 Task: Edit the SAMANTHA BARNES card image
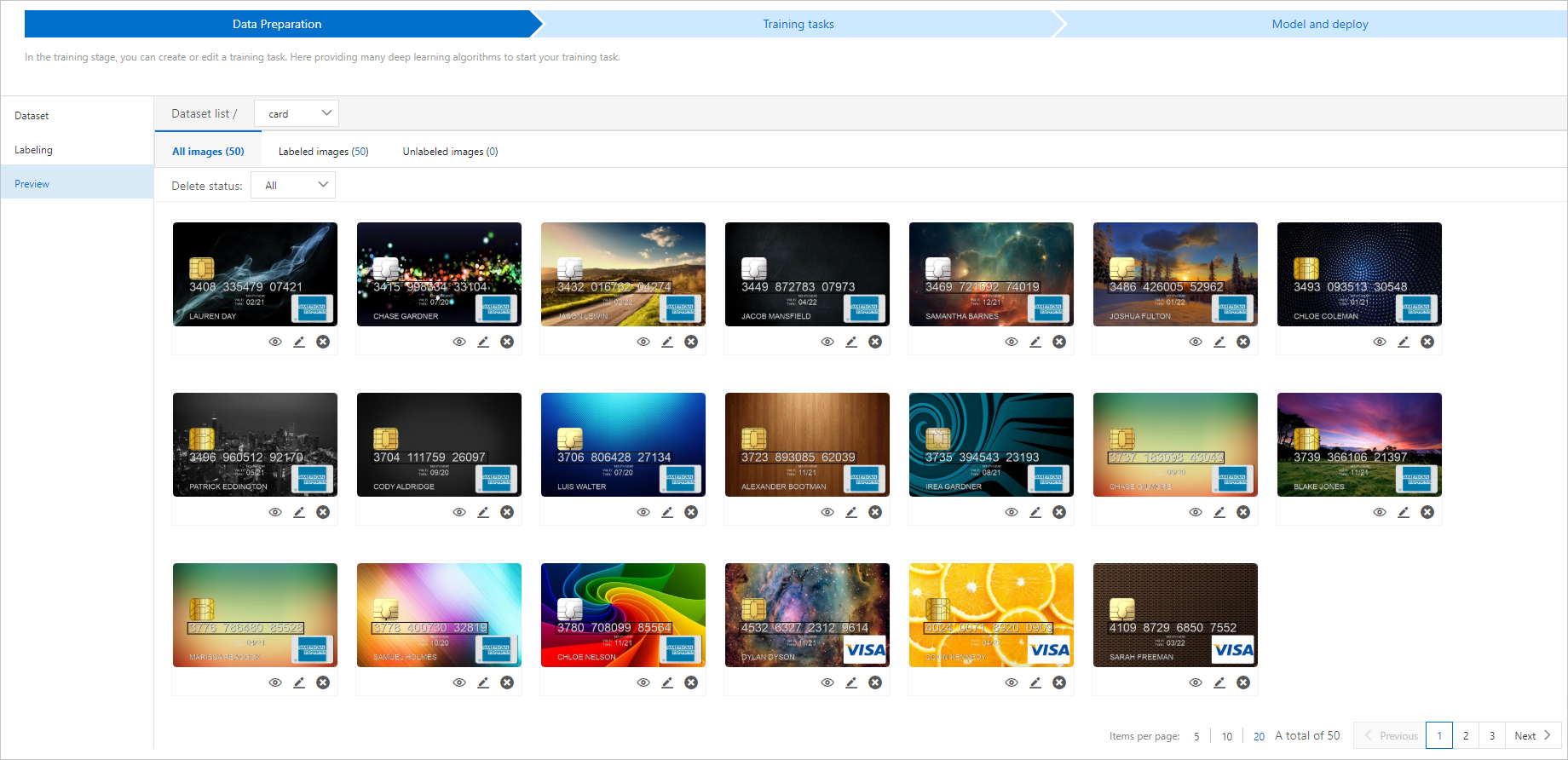pyautogui.click(x=1035, y=342)
